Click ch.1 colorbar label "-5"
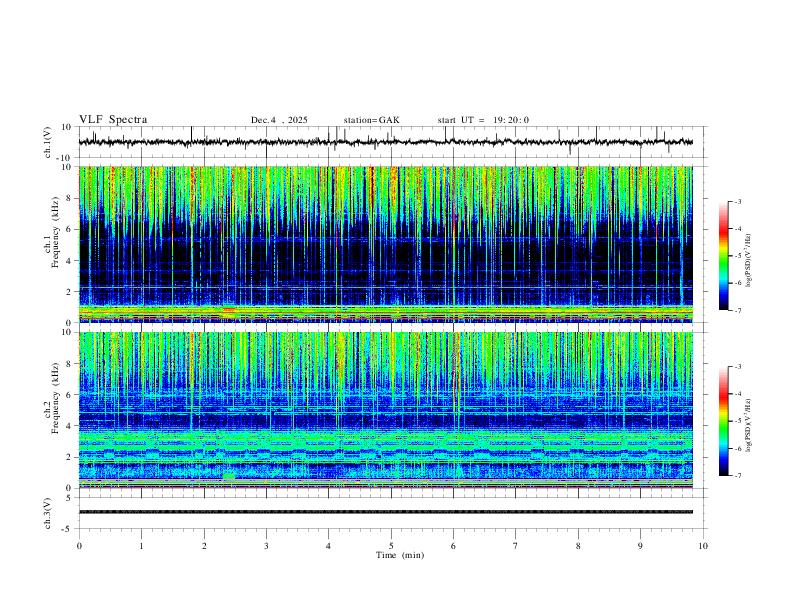Viewport: 792px width, 612px height. tap(738, 256)
